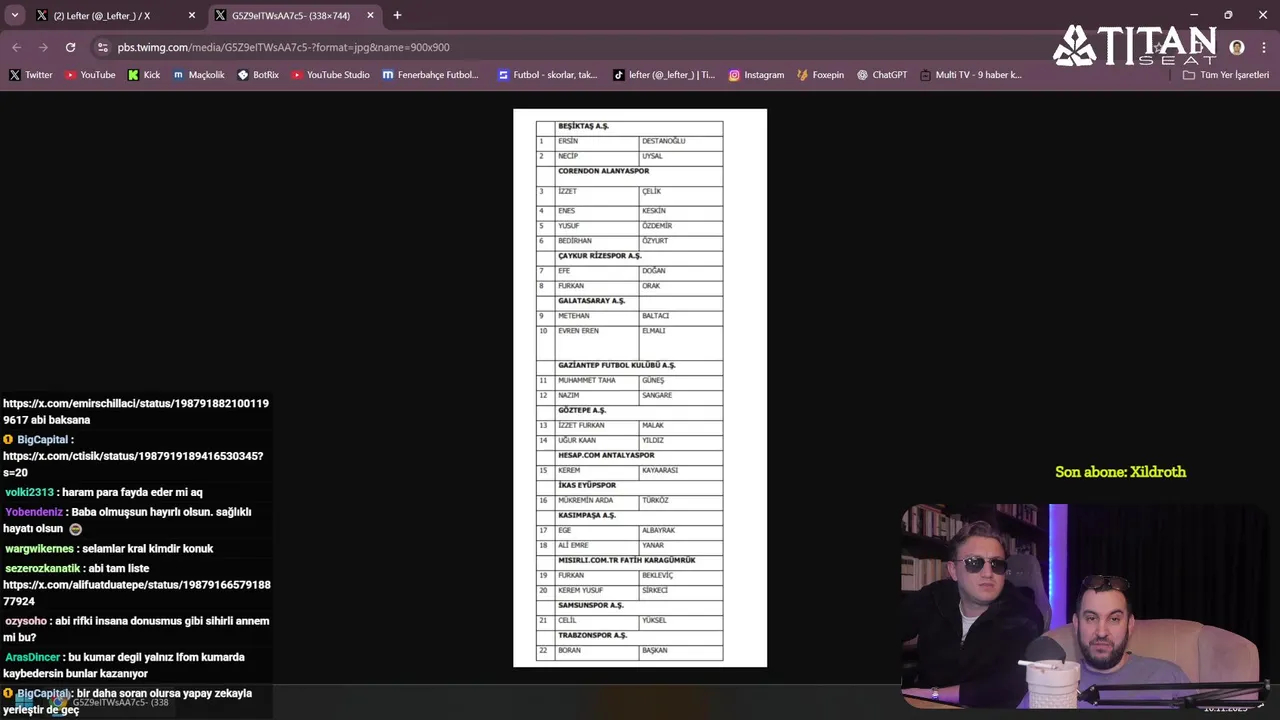Open the Multi TV - 9 haber bookmark
The height and width of the screenshot is (720, 1280).
[971, 75]
